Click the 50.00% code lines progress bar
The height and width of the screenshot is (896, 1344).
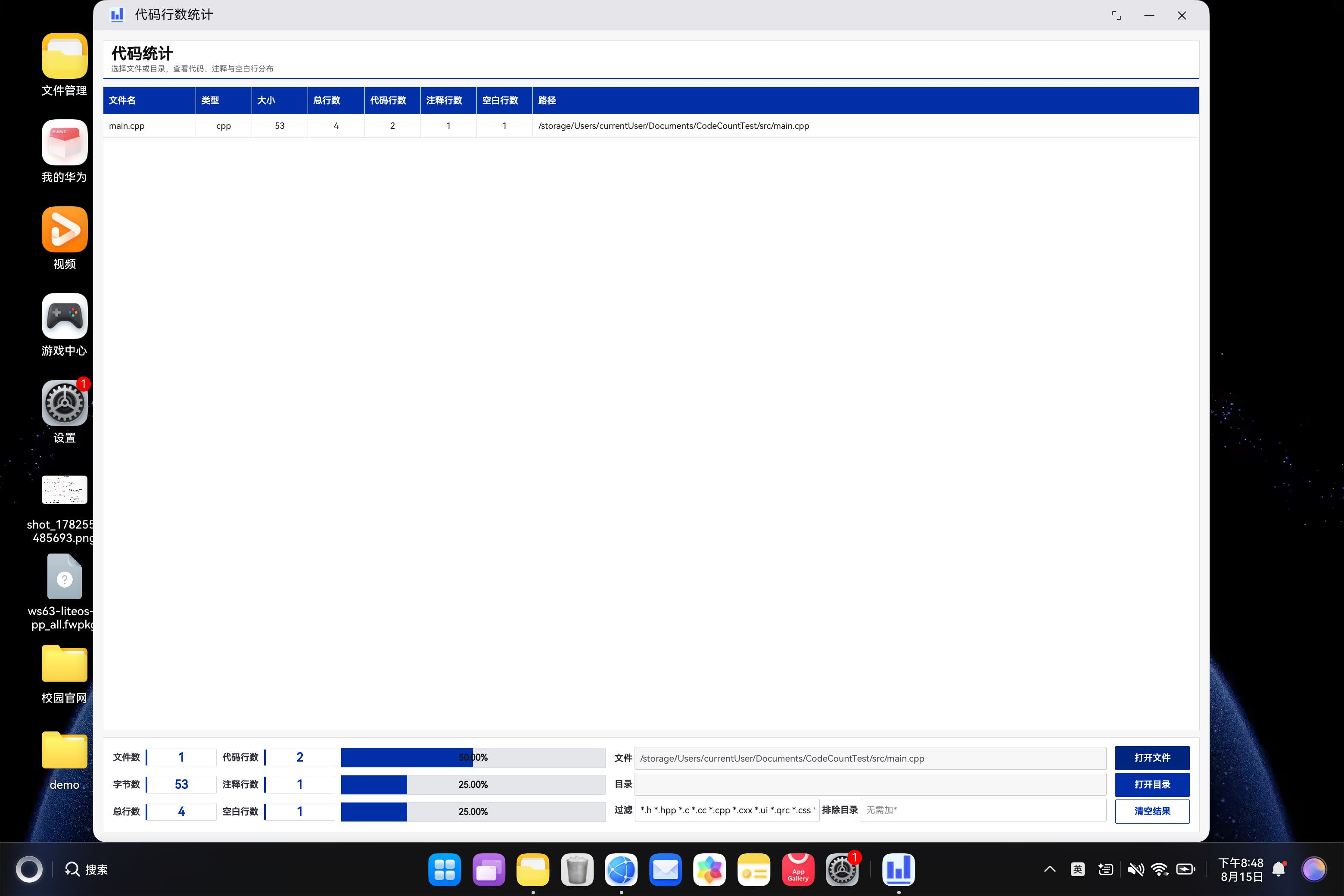[x=473, y=758]
